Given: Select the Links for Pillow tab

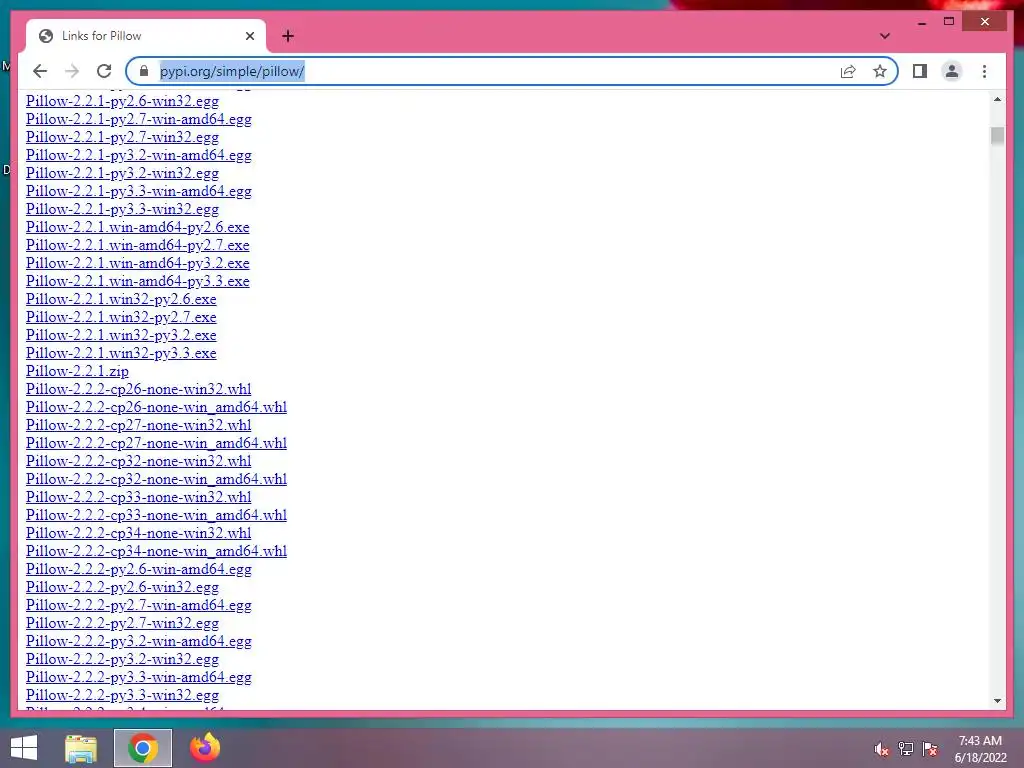Looking at the screenshot, I should coord(146,36).
